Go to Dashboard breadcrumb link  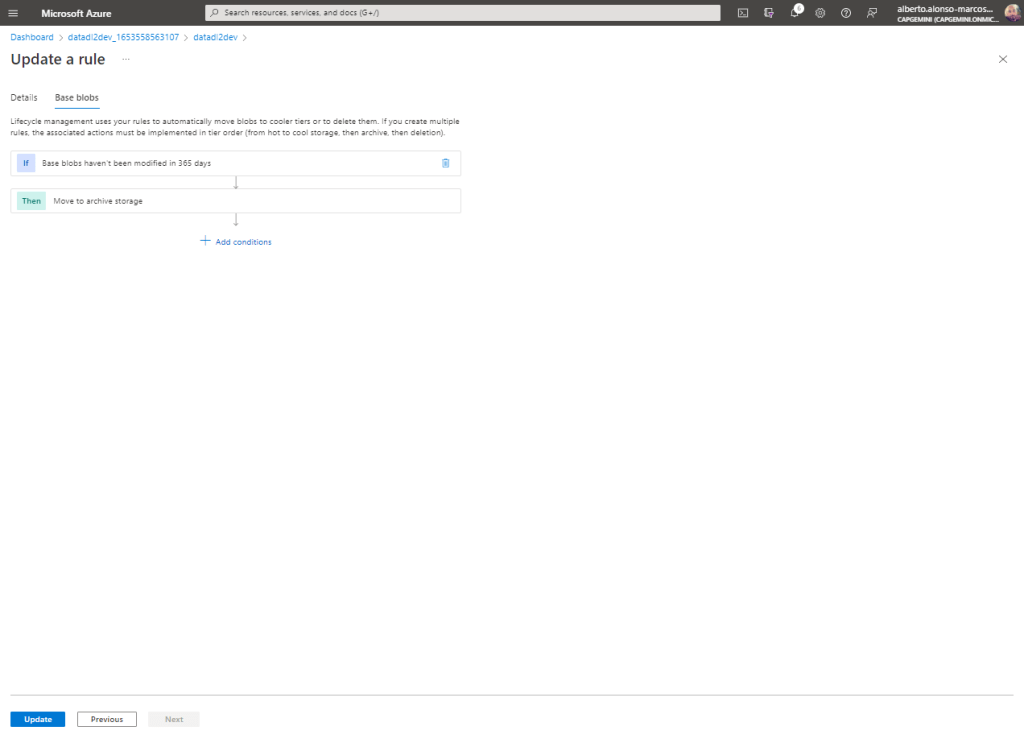32,37
